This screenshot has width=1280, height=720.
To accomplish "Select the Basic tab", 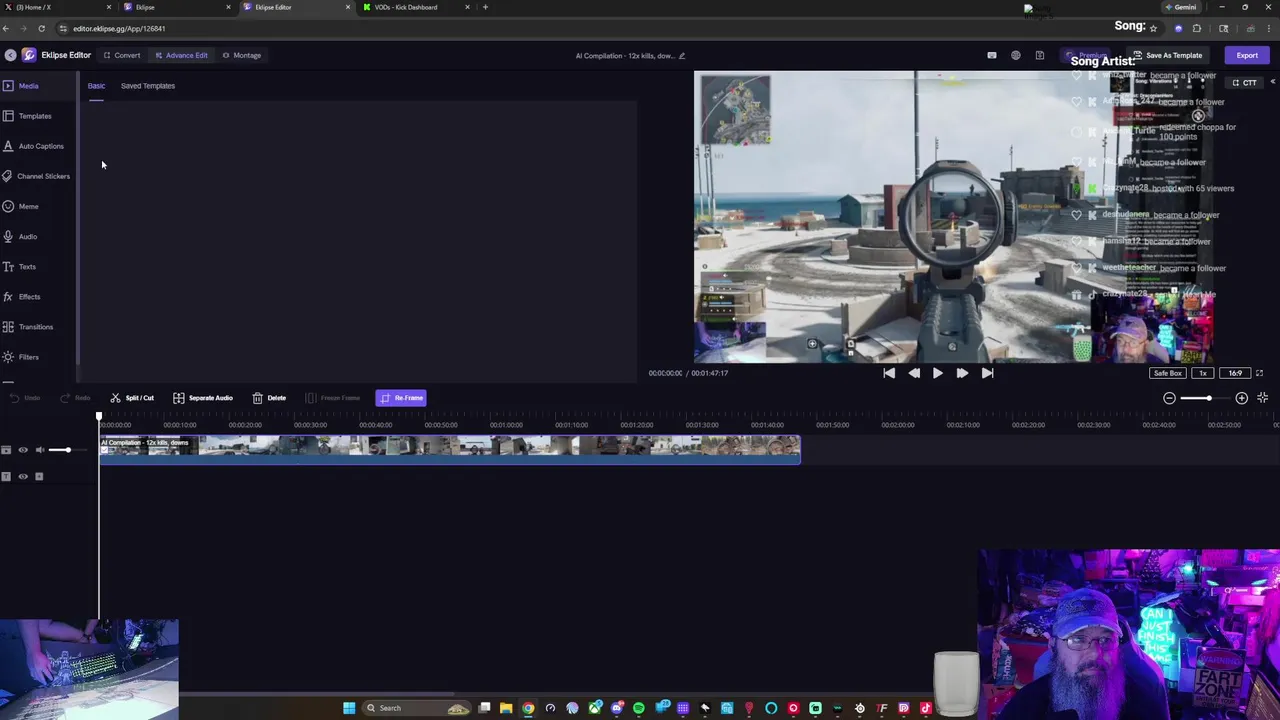I will tap(96, 86).
